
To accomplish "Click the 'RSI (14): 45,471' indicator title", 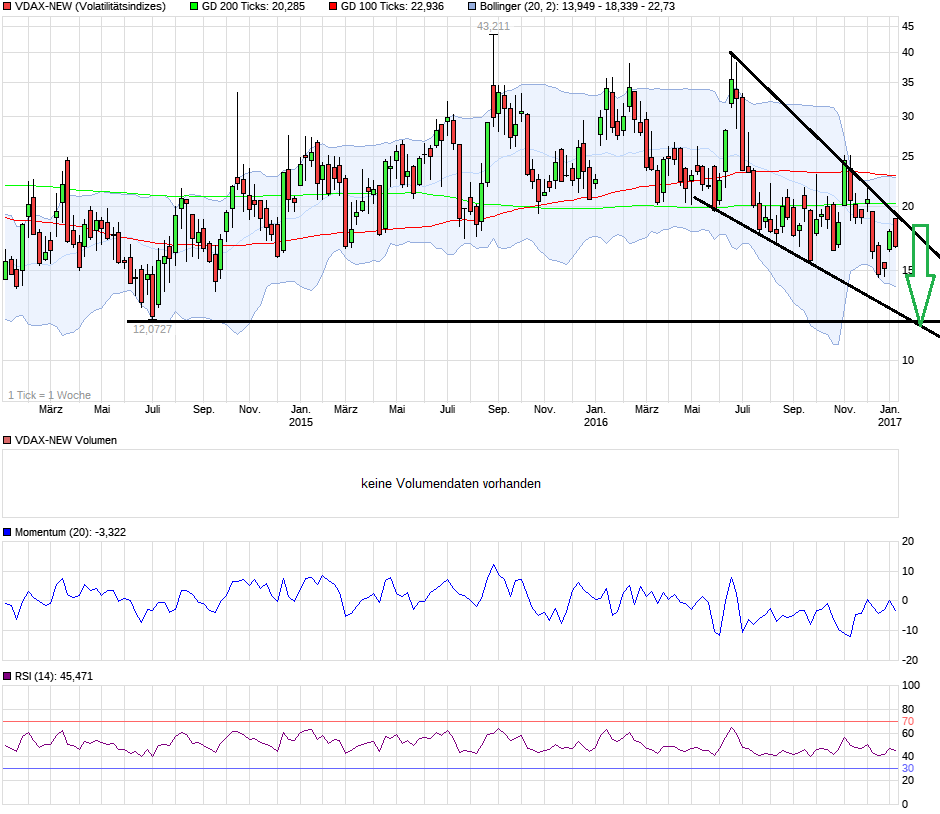I will click(54, 677).
